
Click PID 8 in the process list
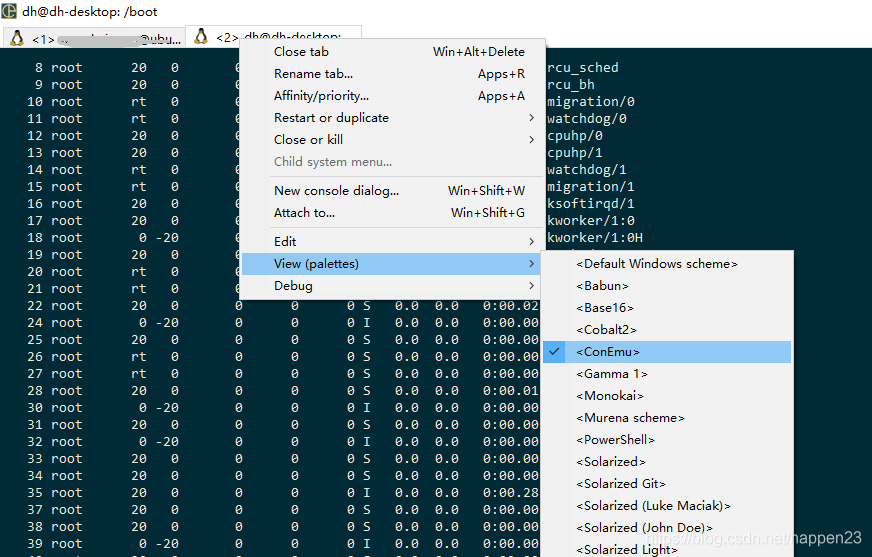(38, 68)
